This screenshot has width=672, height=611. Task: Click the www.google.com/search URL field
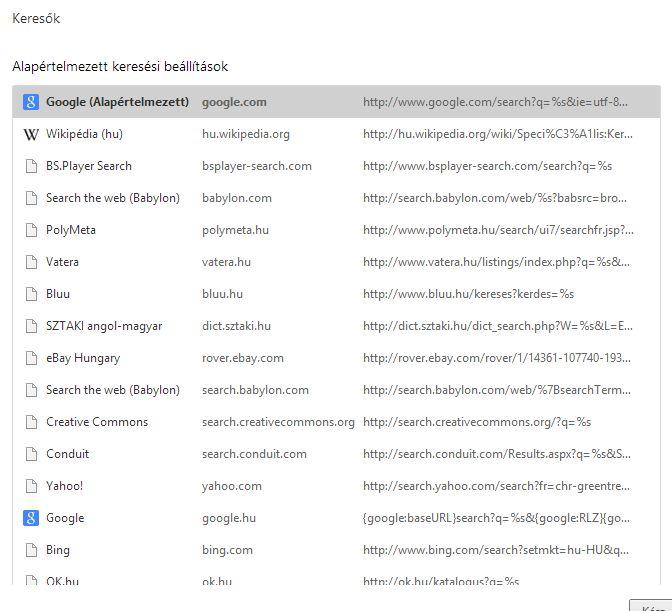coord(495,102)
